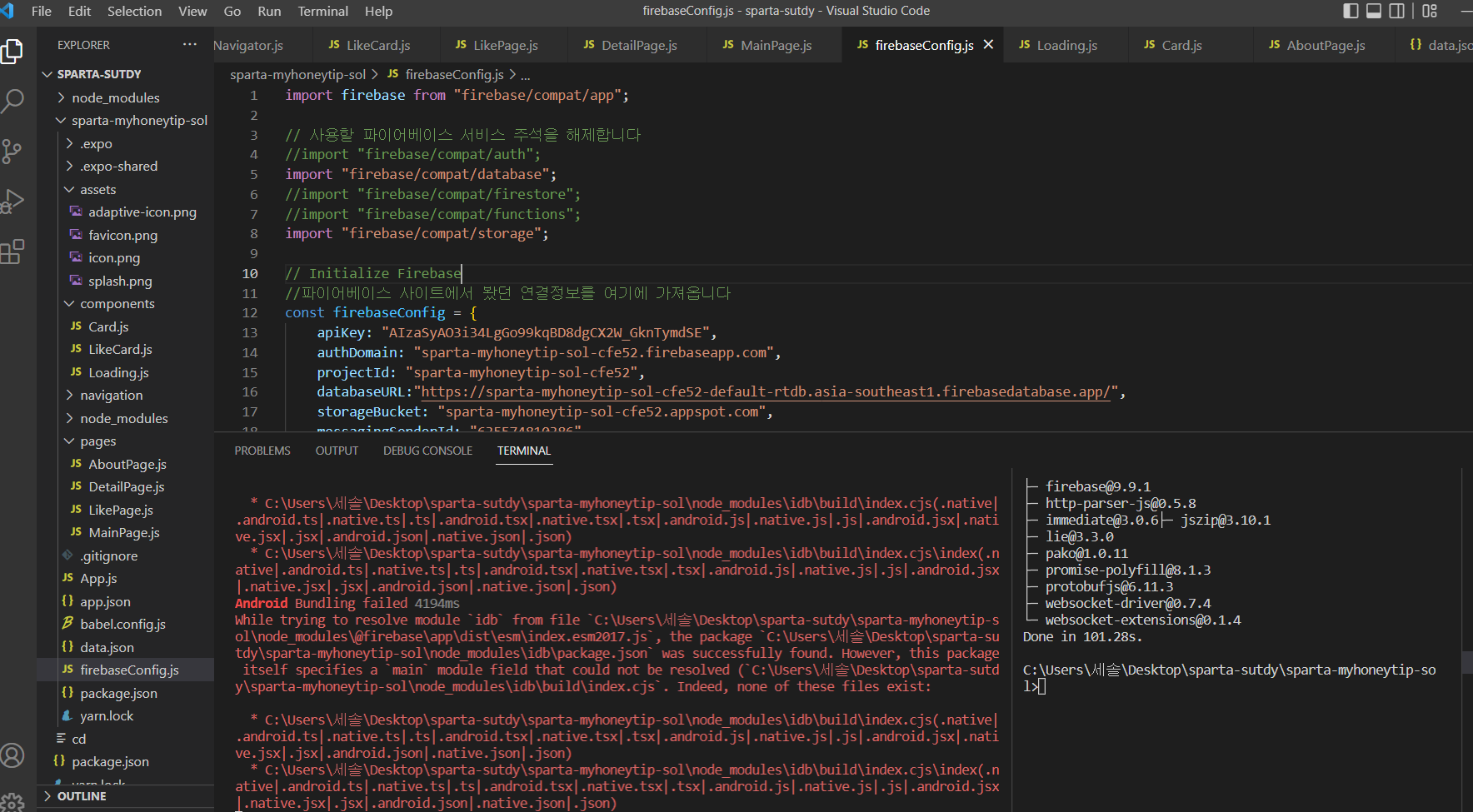Click the breadcrumb trailing ellipsis symbol
Image resolution: width=1473 pixels, height=812 pixels.
point(526,74)
